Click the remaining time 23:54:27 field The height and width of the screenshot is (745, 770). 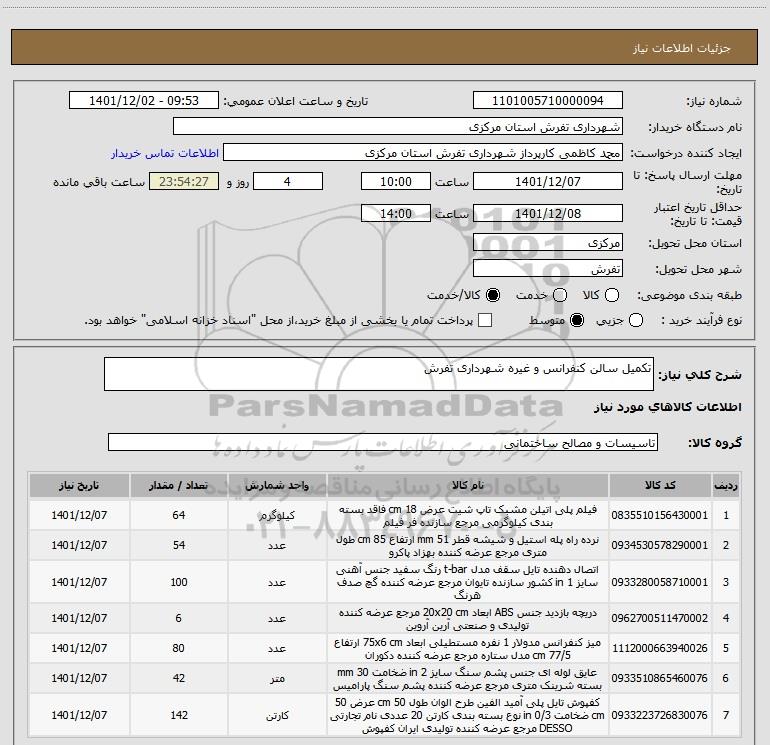point(184,181)
